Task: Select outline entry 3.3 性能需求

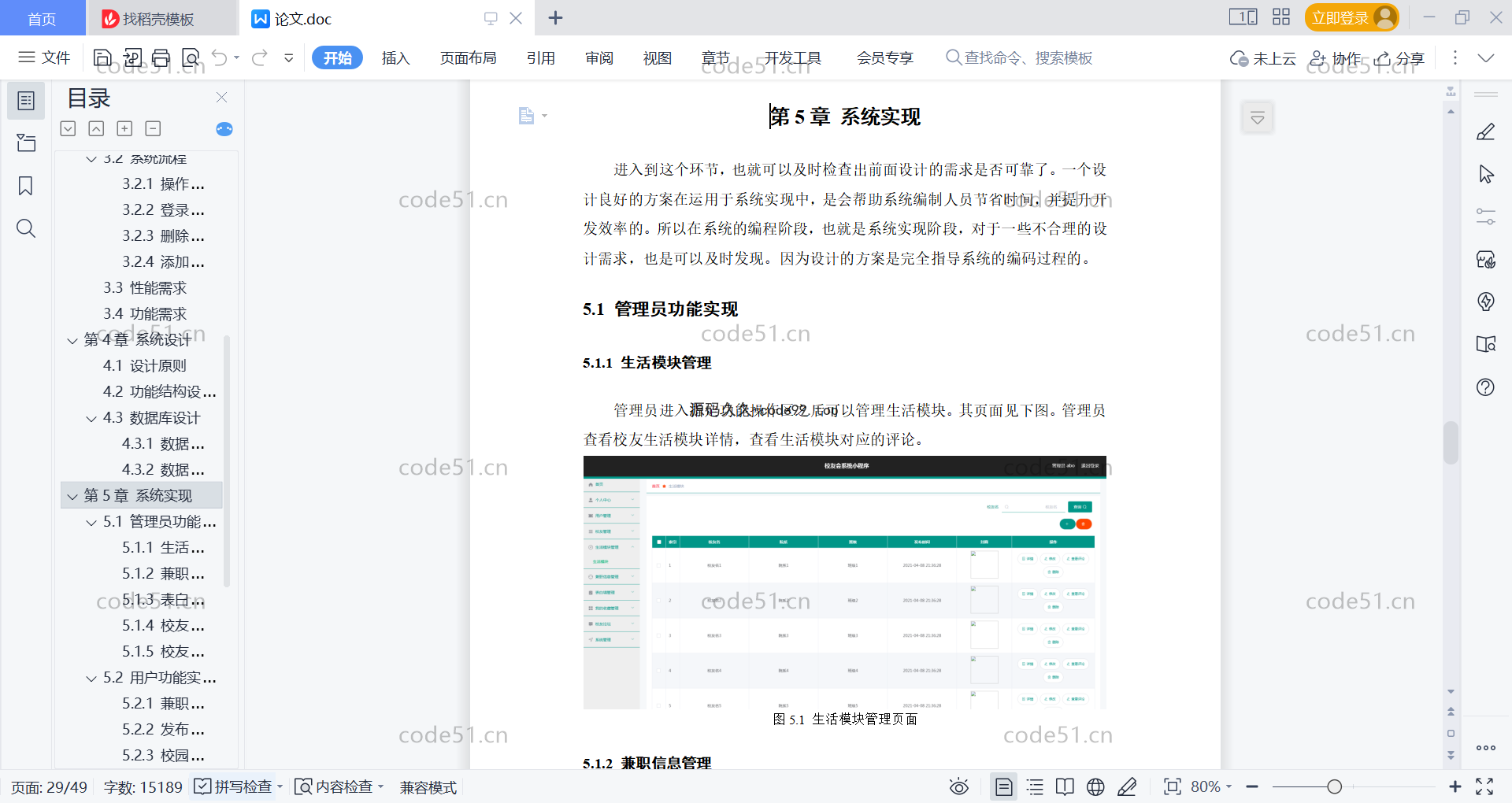Action: [x=145, y=288]
